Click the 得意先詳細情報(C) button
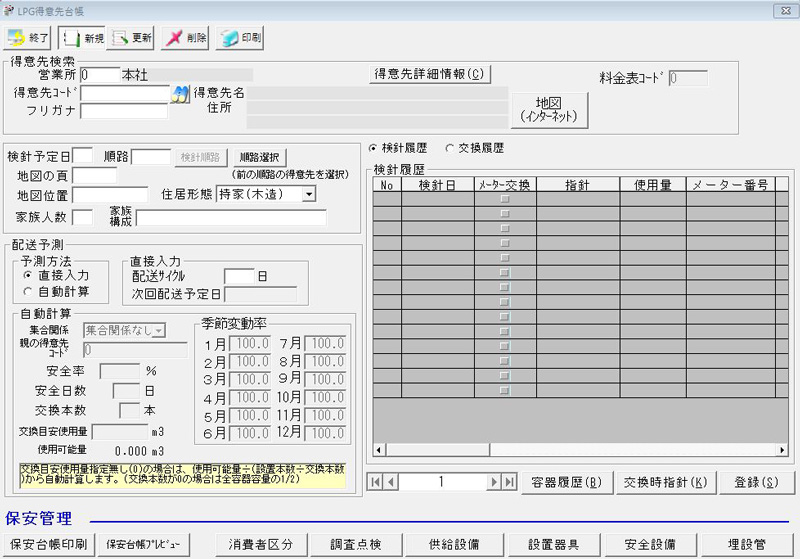This screenshot has height=559, width=800. 428,74
